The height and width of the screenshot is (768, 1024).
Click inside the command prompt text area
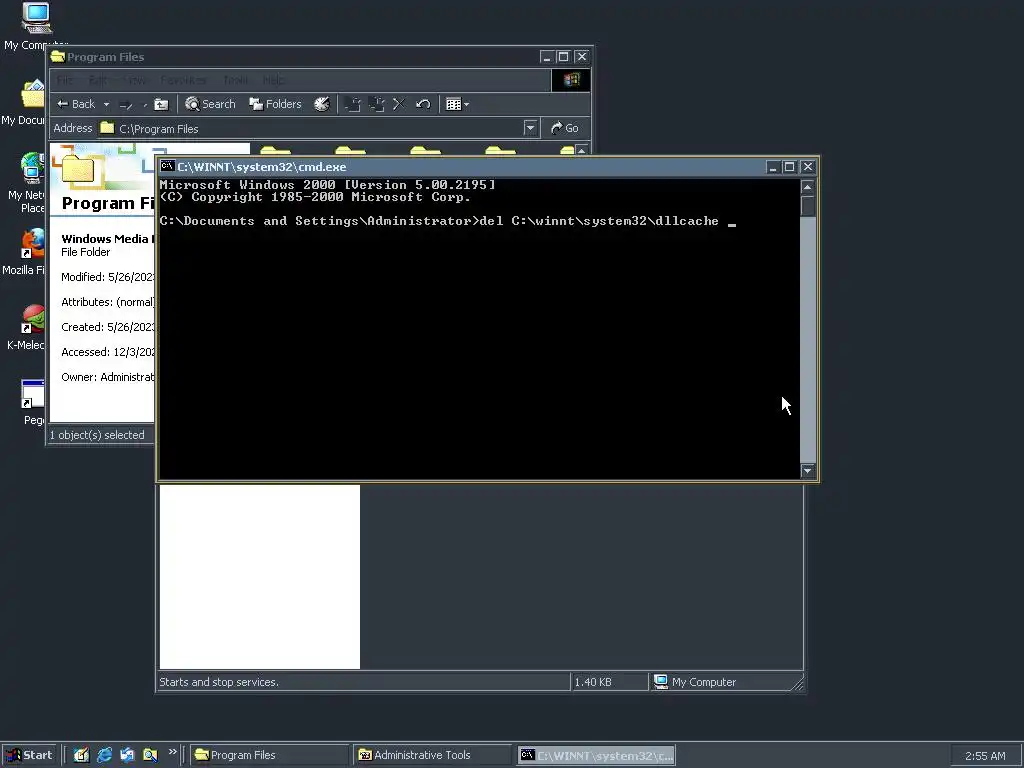click(479, 328)
